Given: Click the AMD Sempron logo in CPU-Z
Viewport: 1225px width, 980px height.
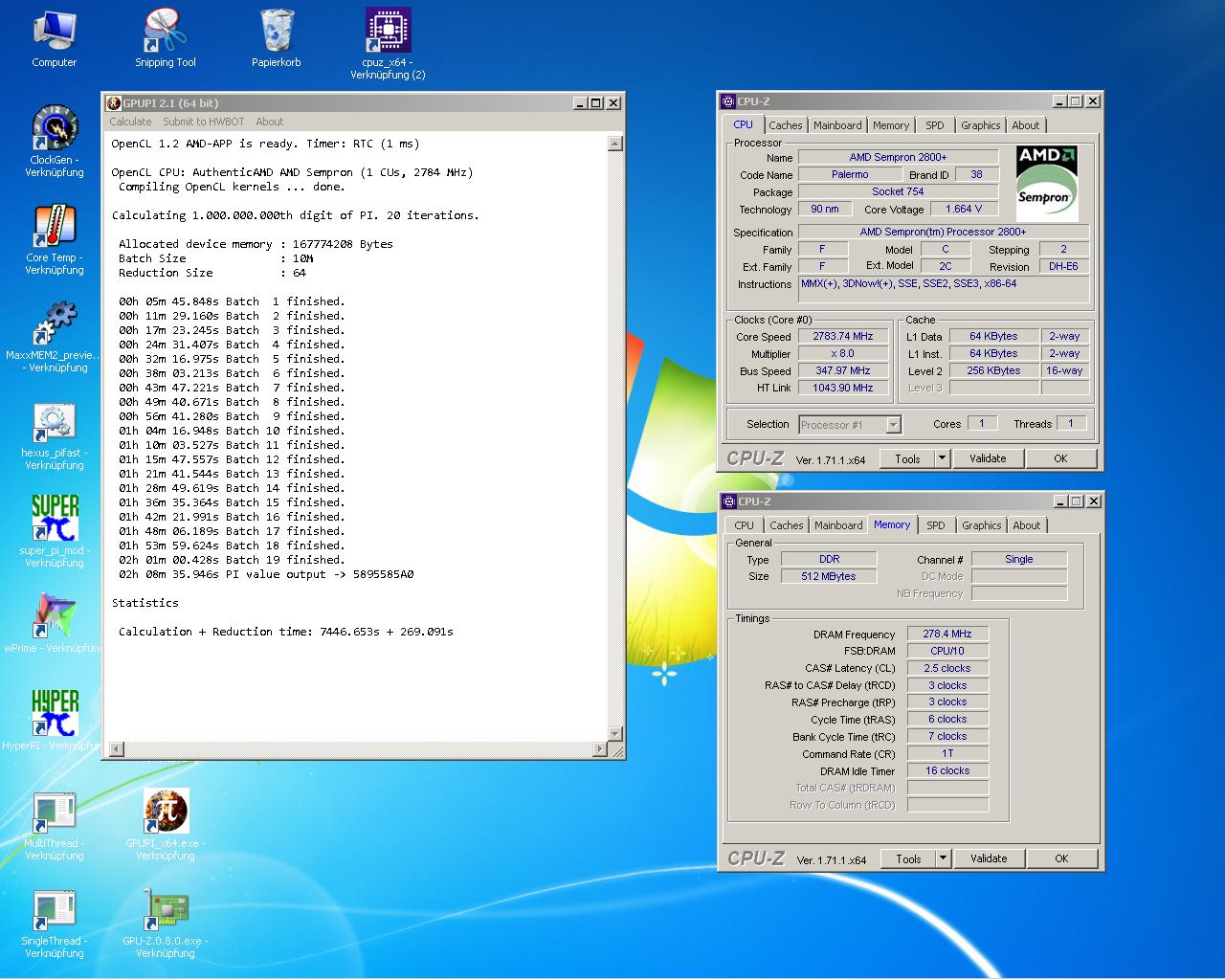Looking at the screenshot, I should click(x=1047, y=182).
